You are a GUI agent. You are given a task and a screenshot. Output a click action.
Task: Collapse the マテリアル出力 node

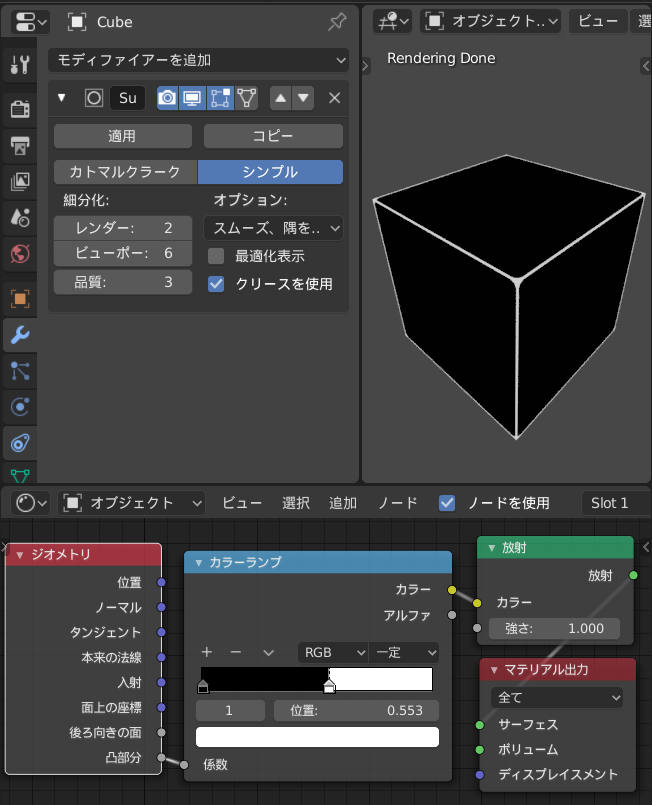coord(494,670)
